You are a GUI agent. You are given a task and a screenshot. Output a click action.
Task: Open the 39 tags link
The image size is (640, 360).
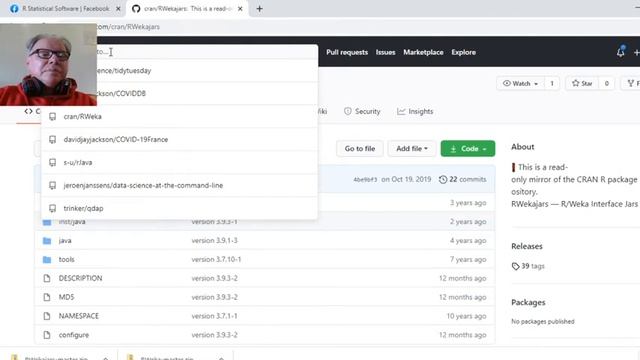[528, 266]
